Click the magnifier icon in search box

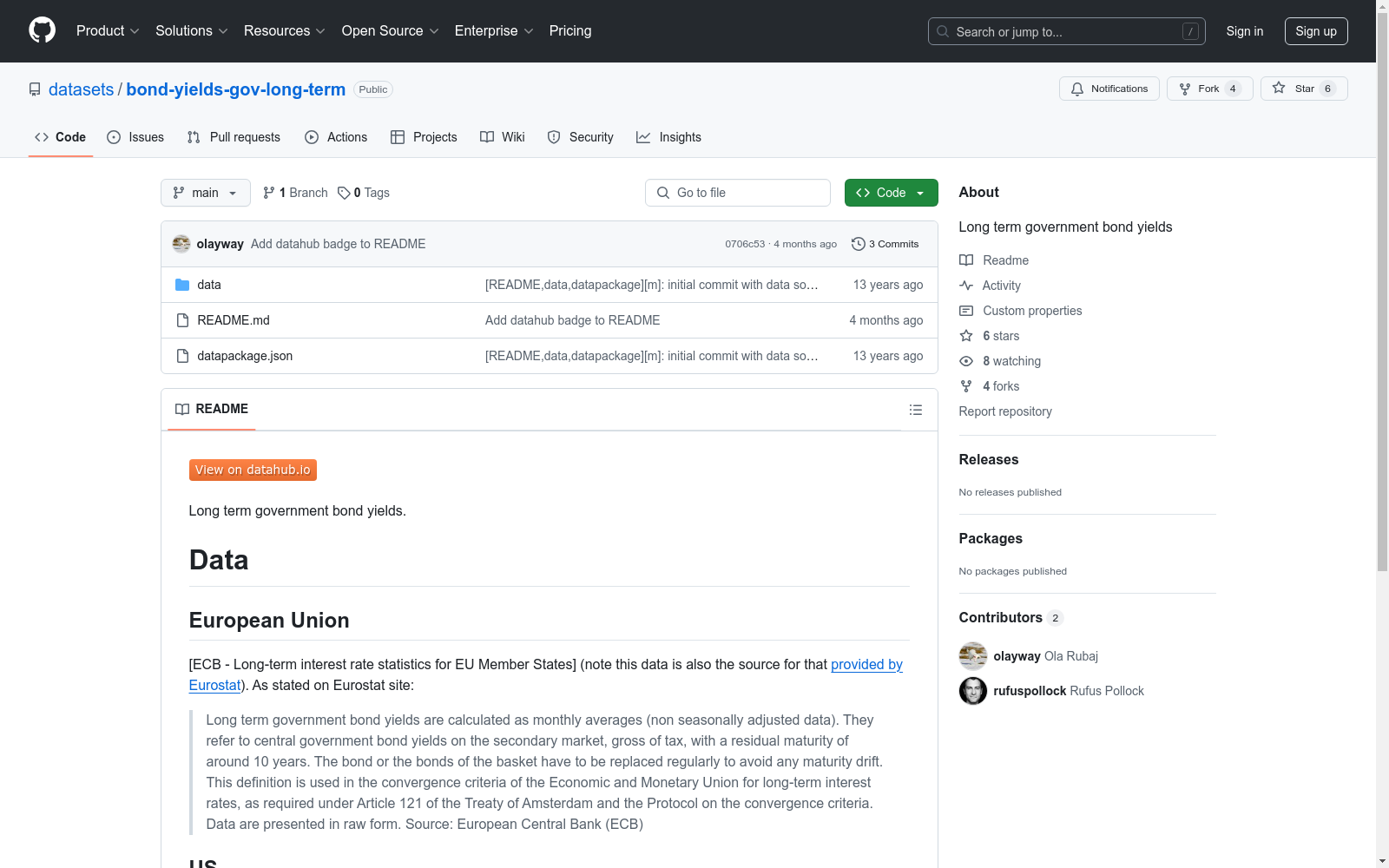943,31
